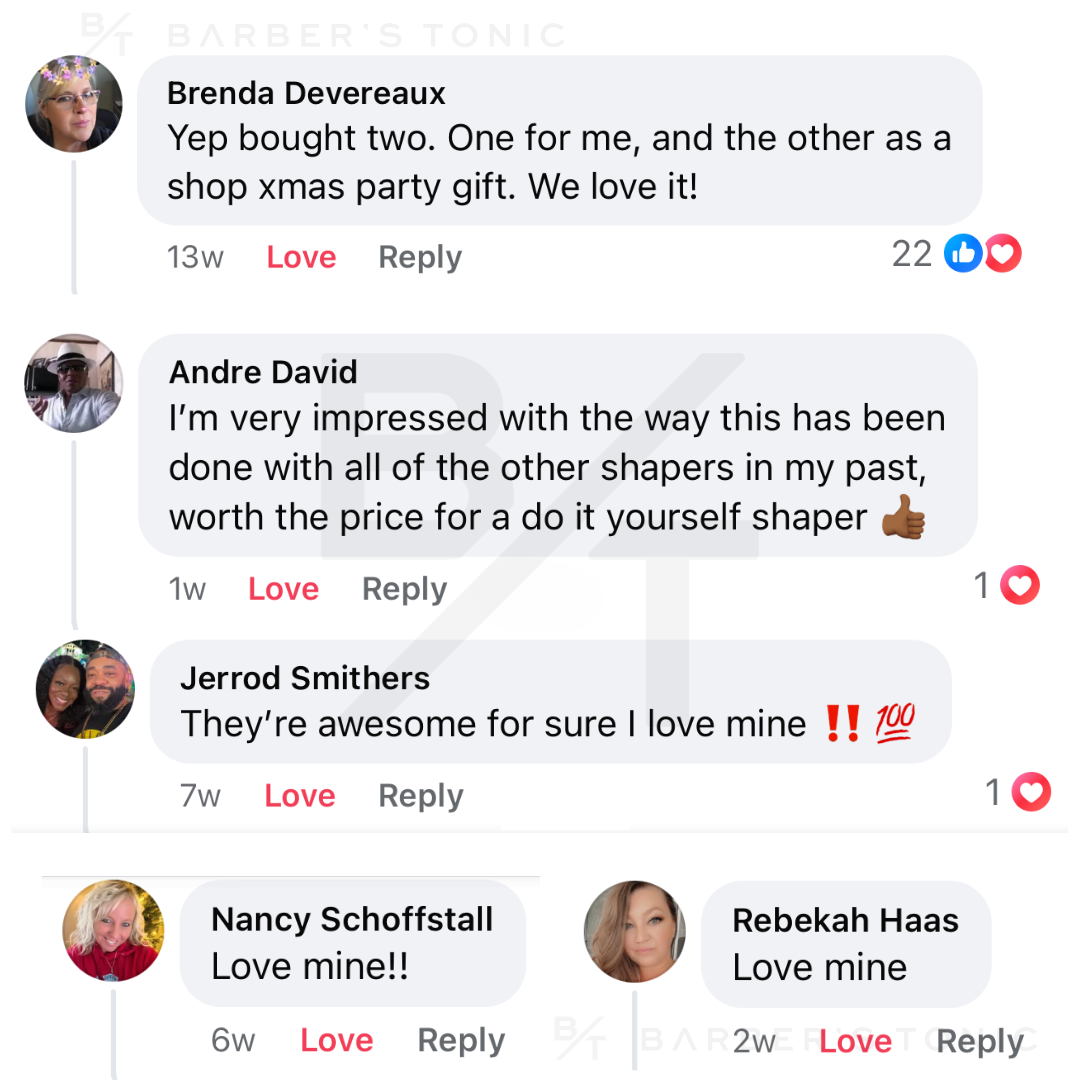Viewport: 1080px width, 1080px height.
Task: Reply to Nancy Schoffstall's comment
Action: pos(461,1040)
